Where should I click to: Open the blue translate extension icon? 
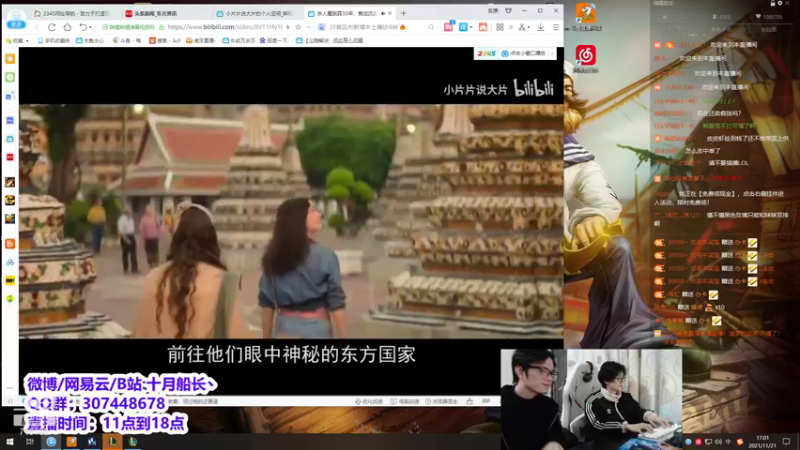point(463,27)
